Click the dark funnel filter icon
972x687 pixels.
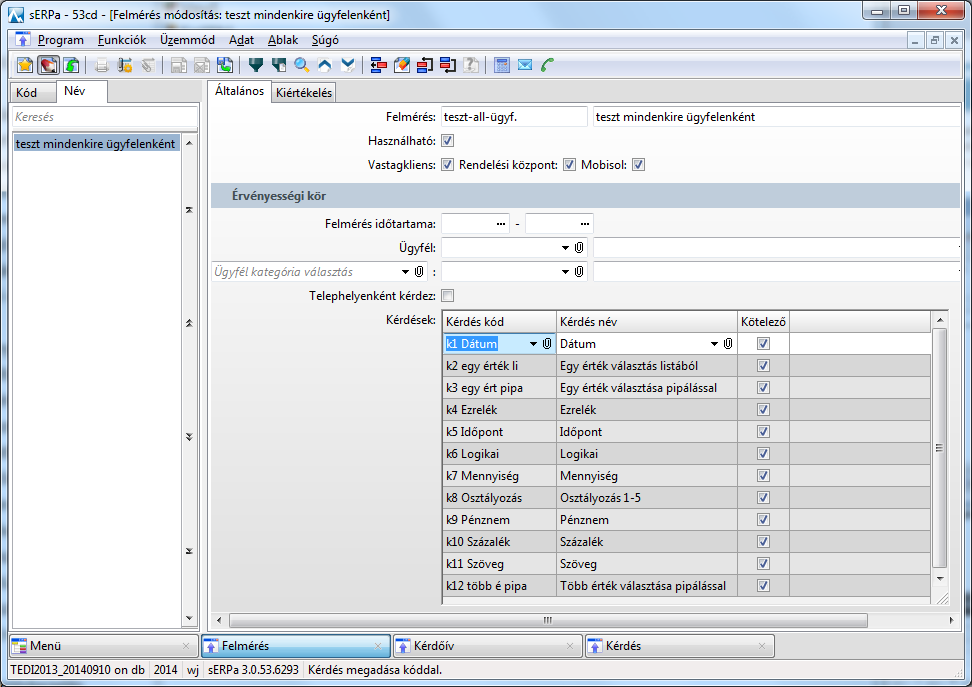pyautogui.click(x=256, y=65)
